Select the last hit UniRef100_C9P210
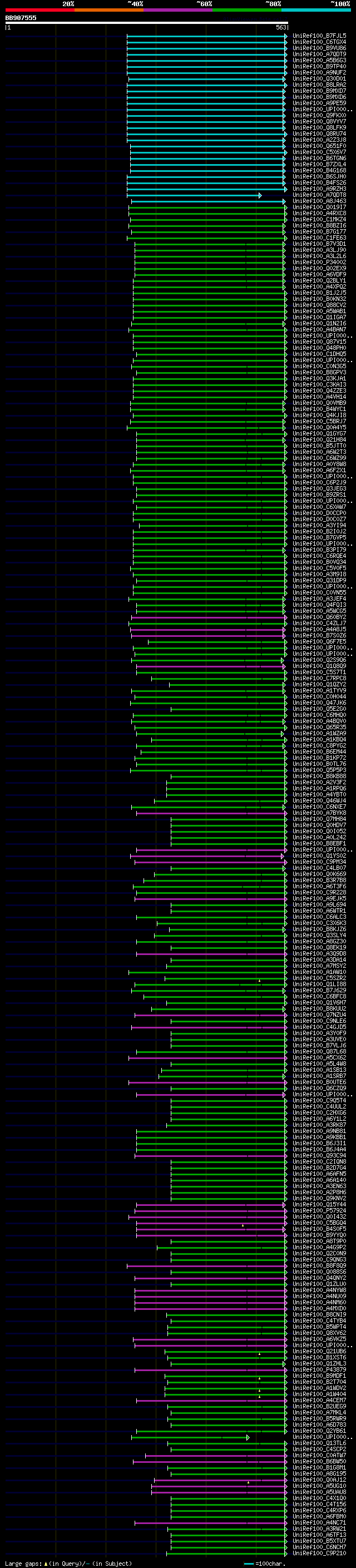The image size is (356, 1568). click(319, 1554)
